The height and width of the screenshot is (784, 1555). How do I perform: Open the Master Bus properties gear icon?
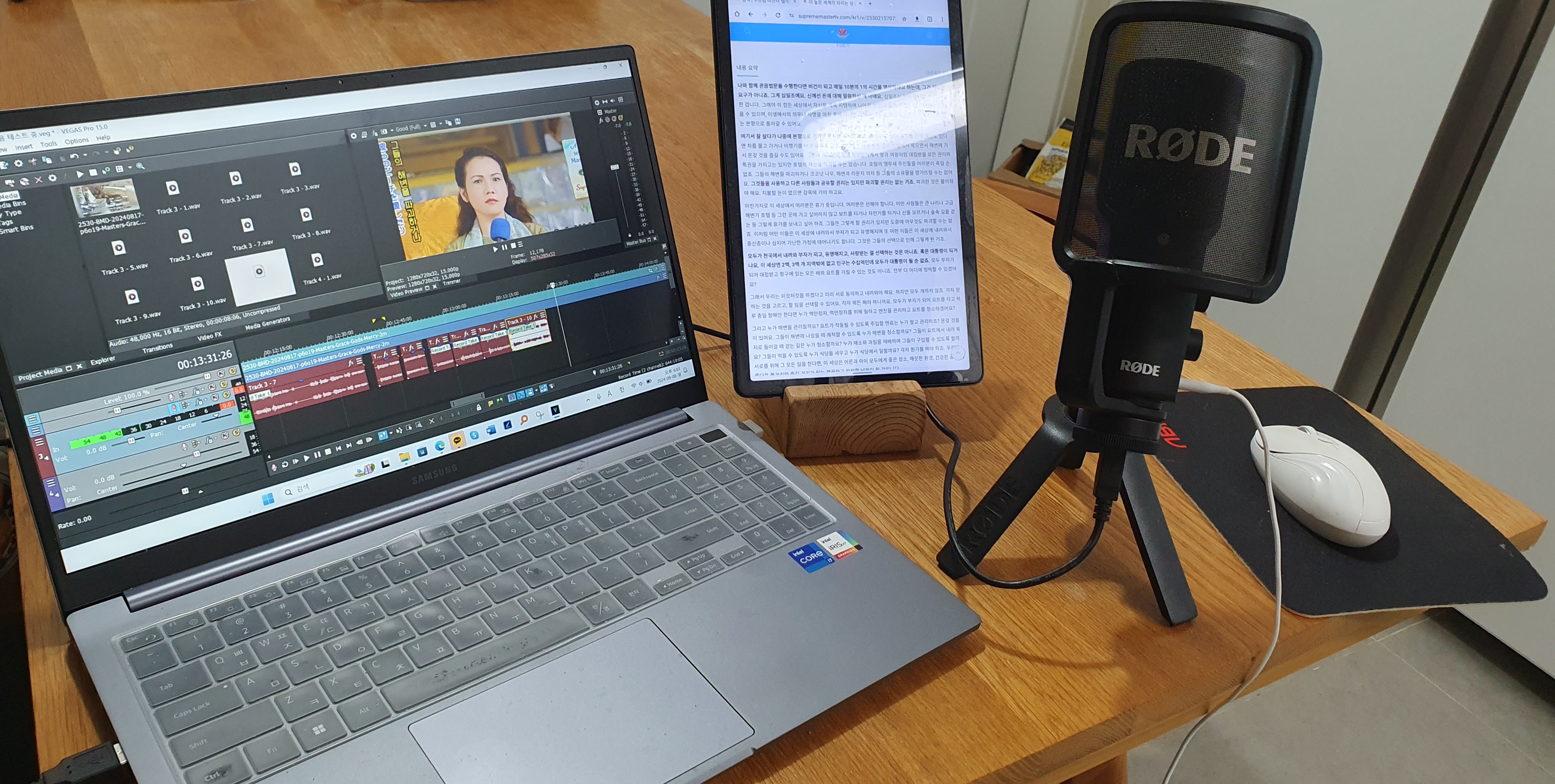pyautogui.click(x=597, y=103)
